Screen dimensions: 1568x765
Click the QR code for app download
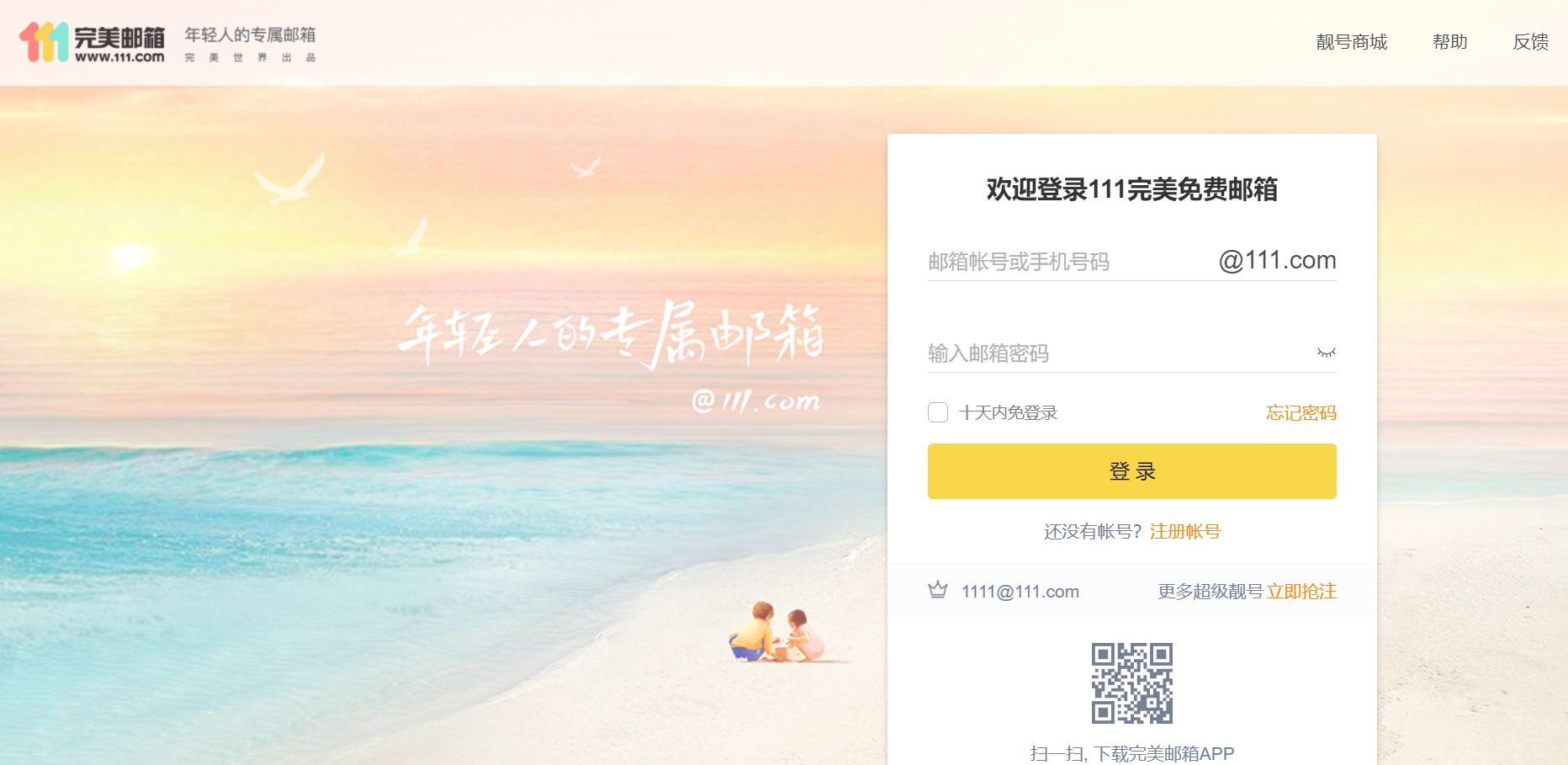1131,683
